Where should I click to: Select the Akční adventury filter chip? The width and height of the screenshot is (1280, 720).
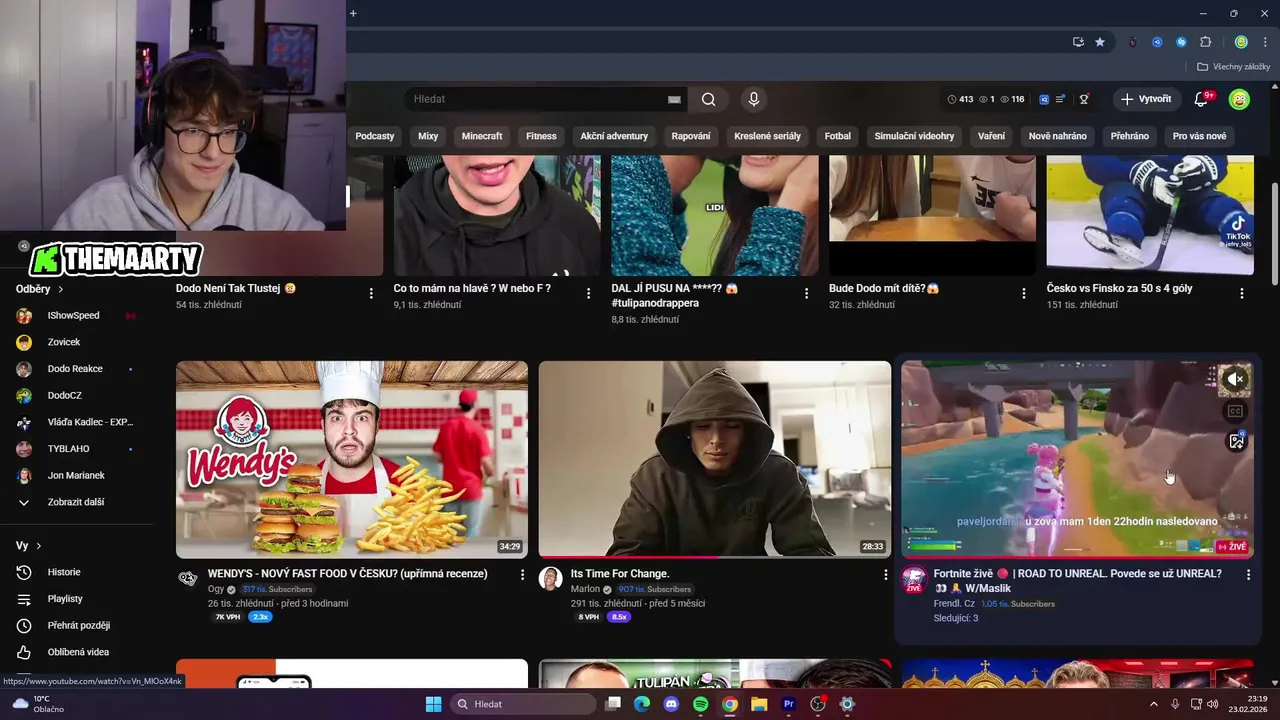point(614,136)
